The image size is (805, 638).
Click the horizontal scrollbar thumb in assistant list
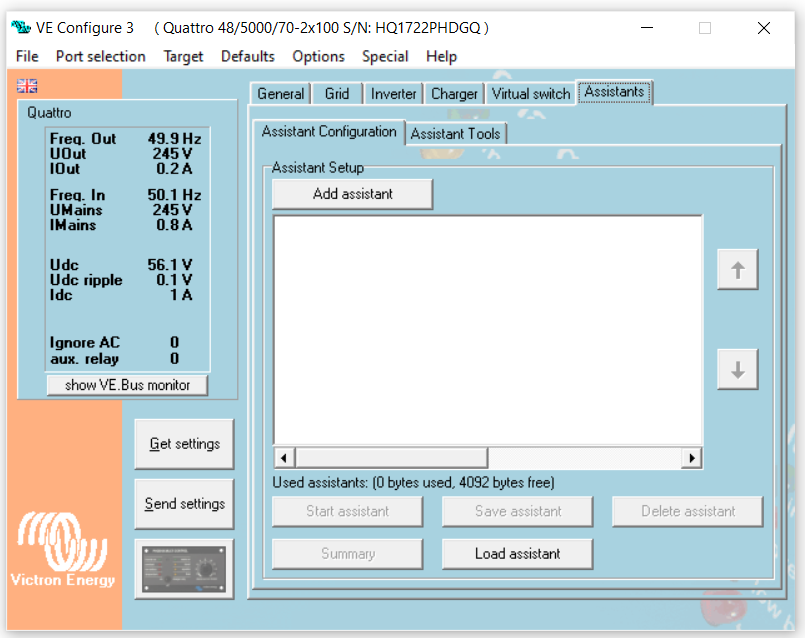(x=391, y=457)
